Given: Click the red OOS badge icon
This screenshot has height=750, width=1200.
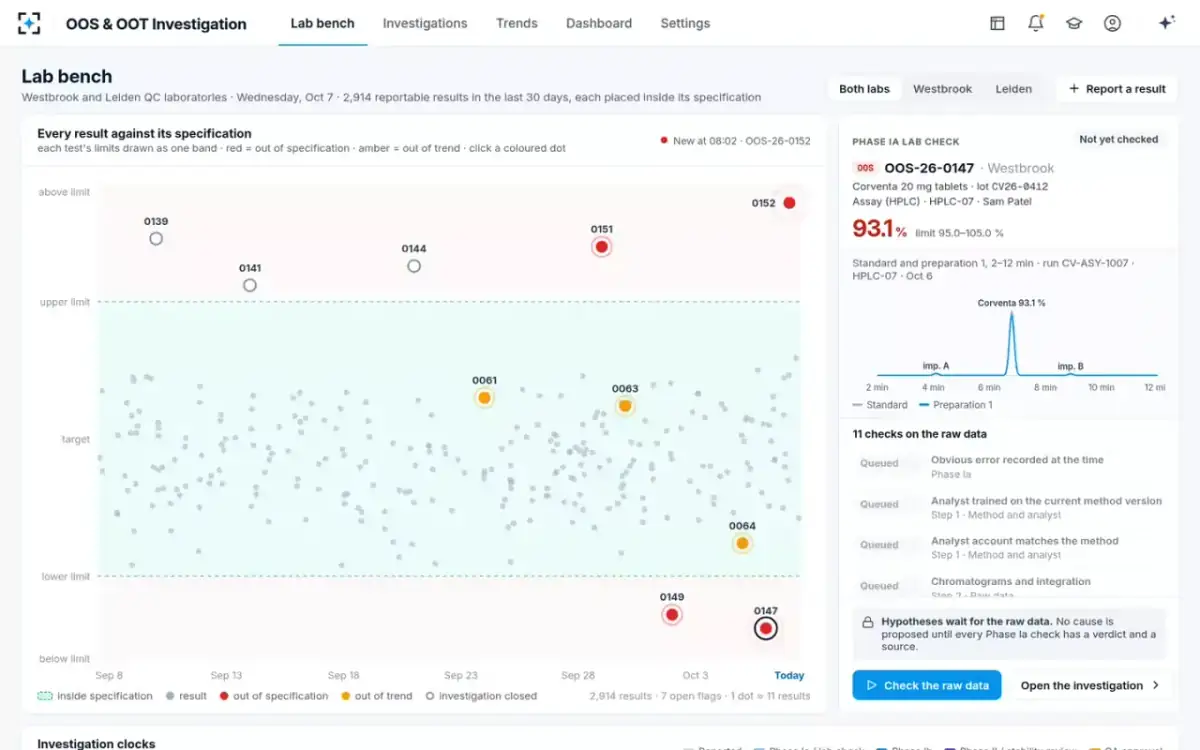Looking at the screenshot, I should (x=865, y=168).
